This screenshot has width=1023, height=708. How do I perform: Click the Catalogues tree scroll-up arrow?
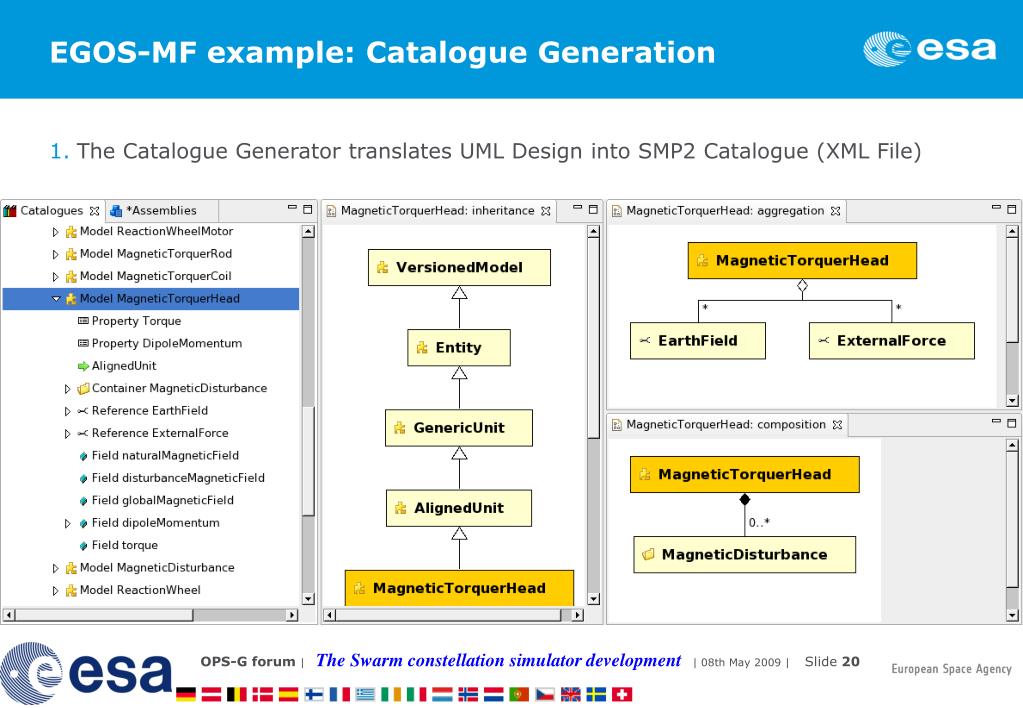[x=309, y=231]
